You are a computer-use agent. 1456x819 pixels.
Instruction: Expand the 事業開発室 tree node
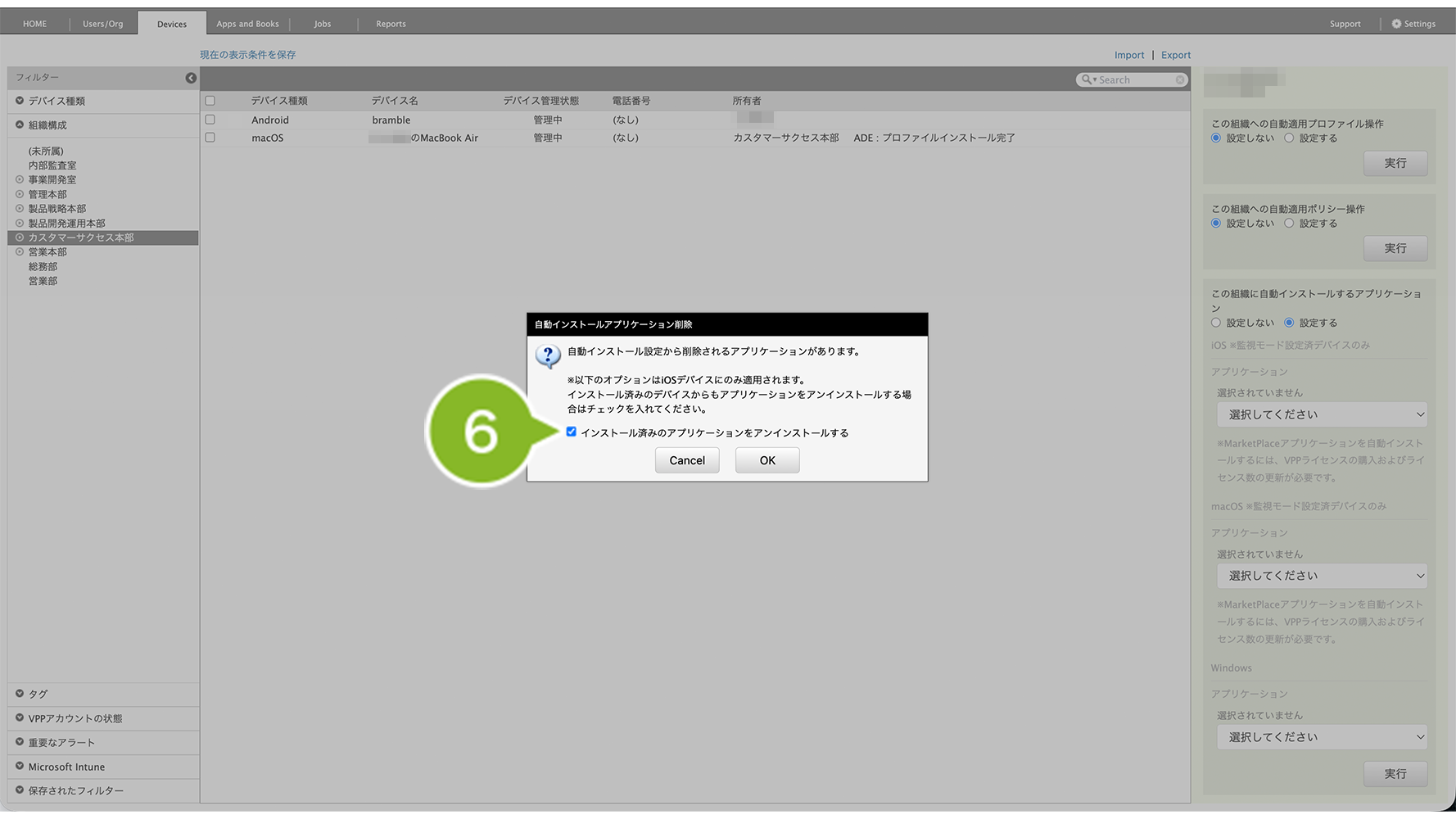click(x=20, y=179)
